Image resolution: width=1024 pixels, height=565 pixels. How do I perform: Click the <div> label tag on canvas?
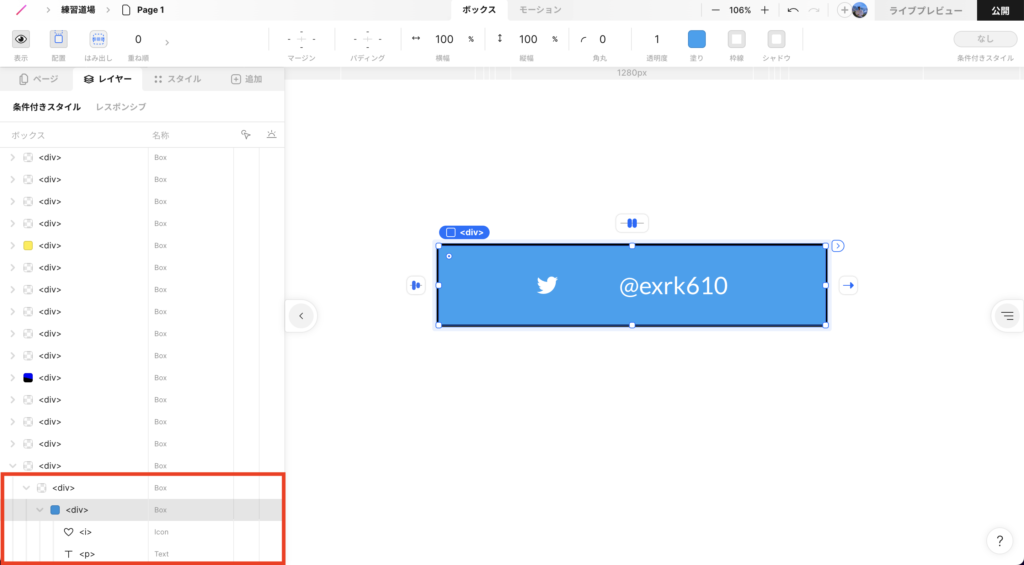[x=464, y=233]
